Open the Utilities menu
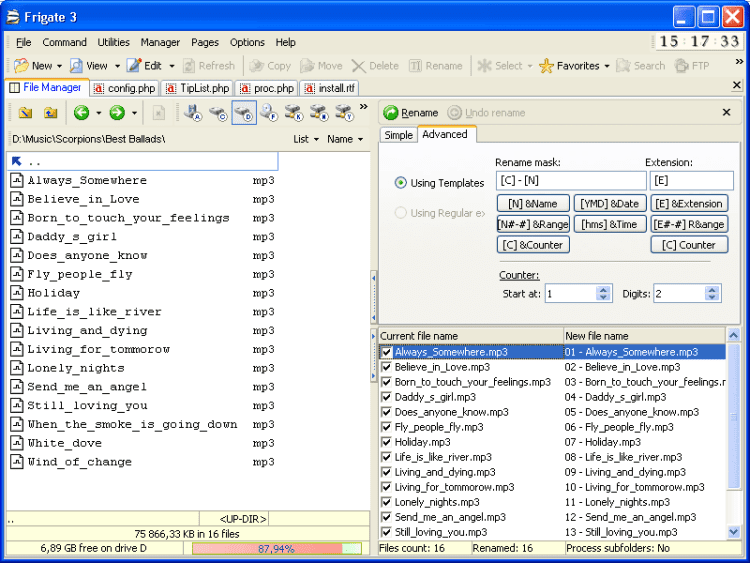The image size is (750, 563). click(x=113, y=43)
